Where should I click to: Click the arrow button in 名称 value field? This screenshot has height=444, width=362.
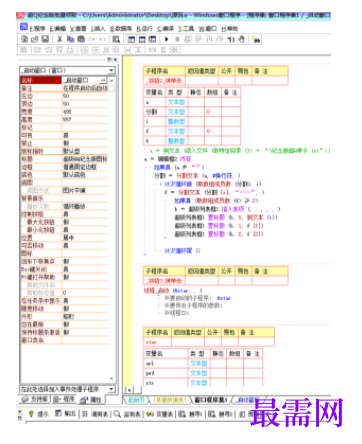[103, 80]
